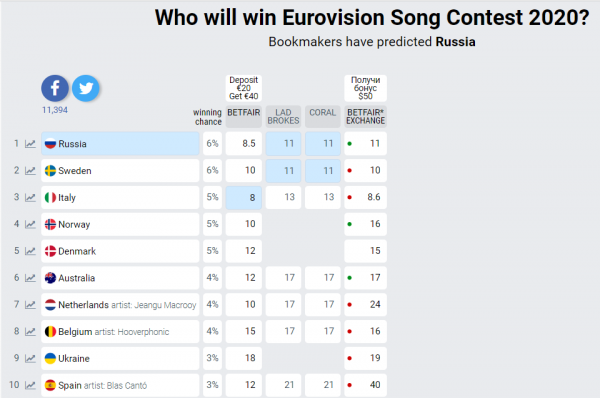Open the Betfair Exchange column header
Viewport: 600px width, 398px height.
tap(365, 116)
